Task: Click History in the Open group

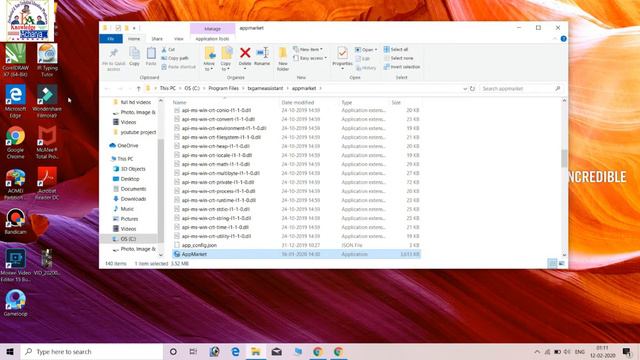Action: pyautogui.click(x=366, y=68)
